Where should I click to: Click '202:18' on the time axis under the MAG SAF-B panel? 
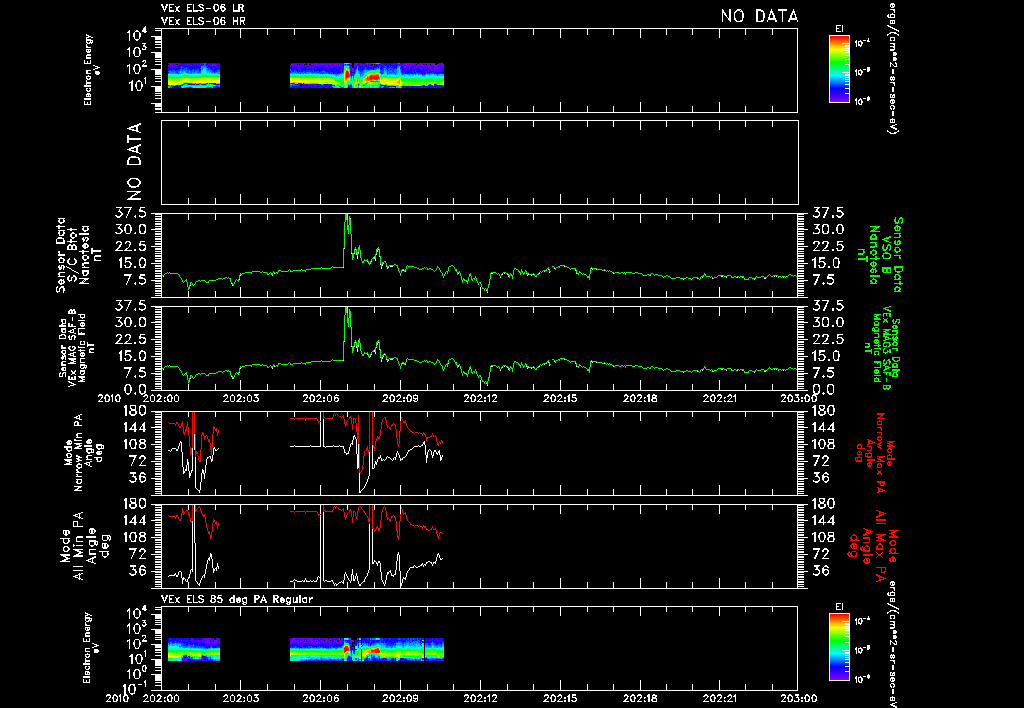(640, 398)
